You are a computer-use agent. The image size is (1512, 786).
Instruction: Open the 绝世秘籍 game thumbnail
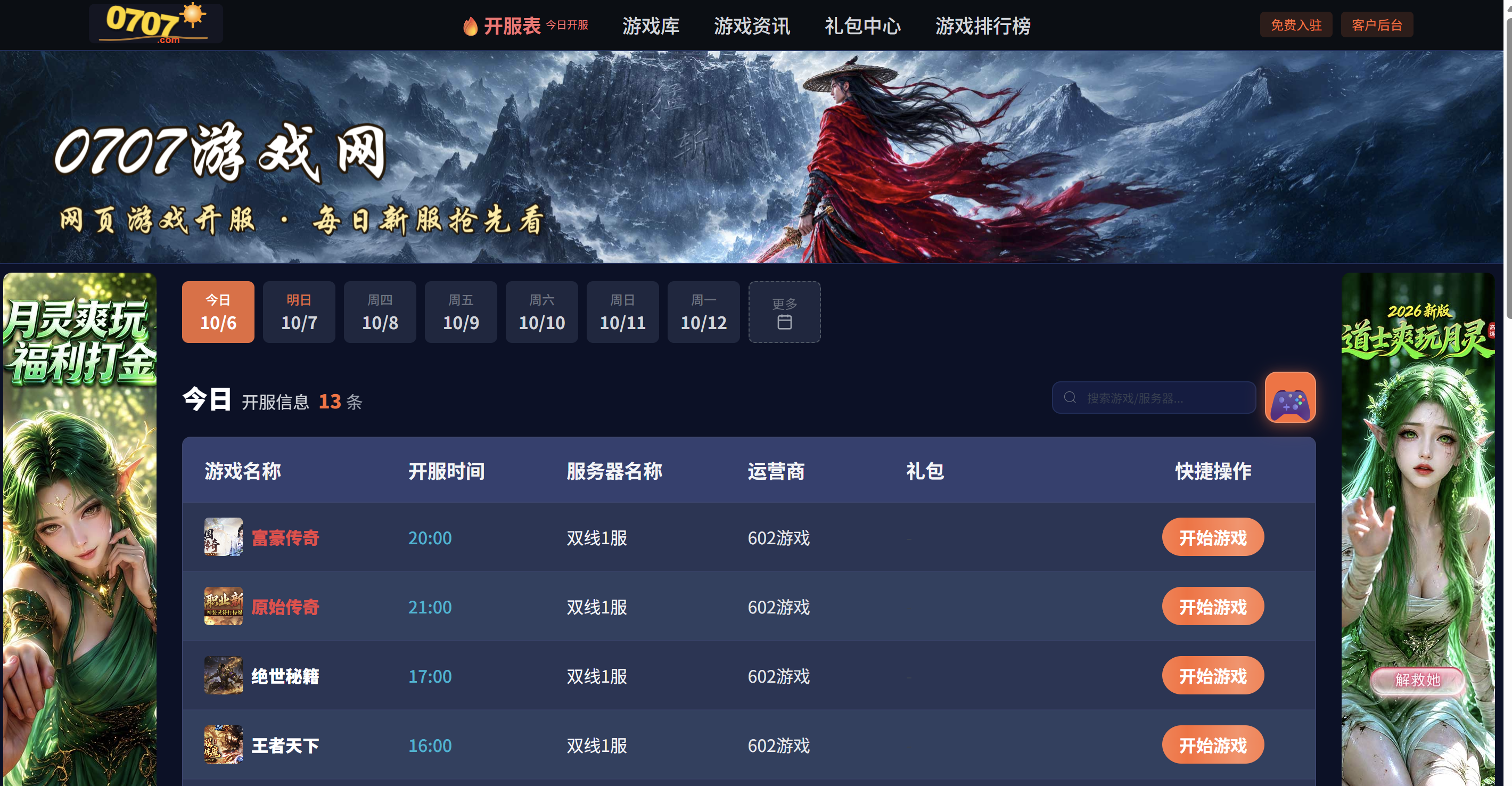[223, 675]
